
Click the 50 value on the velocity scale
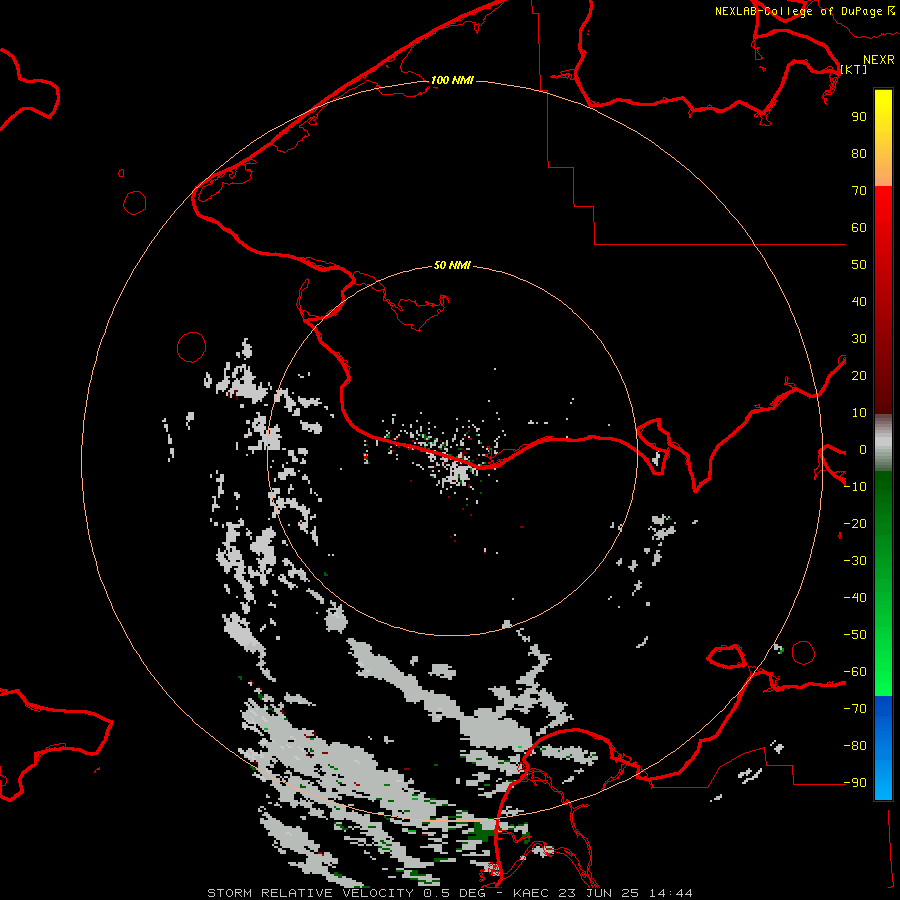click(x=859, y=265)
